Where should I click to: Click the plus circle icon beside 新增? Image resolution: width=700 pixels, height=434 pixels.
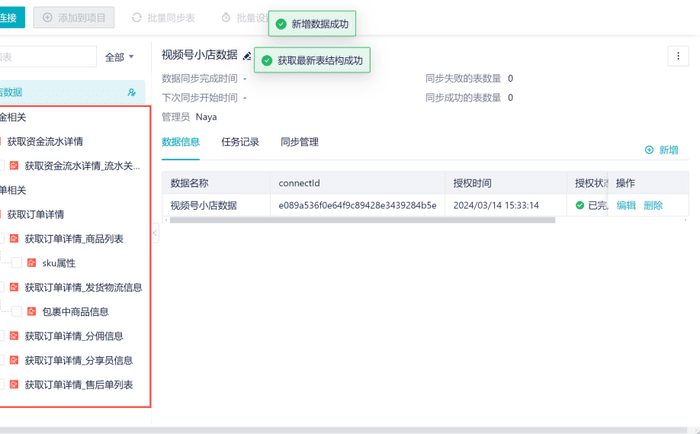pyautogui.click(x=649, y=150)
